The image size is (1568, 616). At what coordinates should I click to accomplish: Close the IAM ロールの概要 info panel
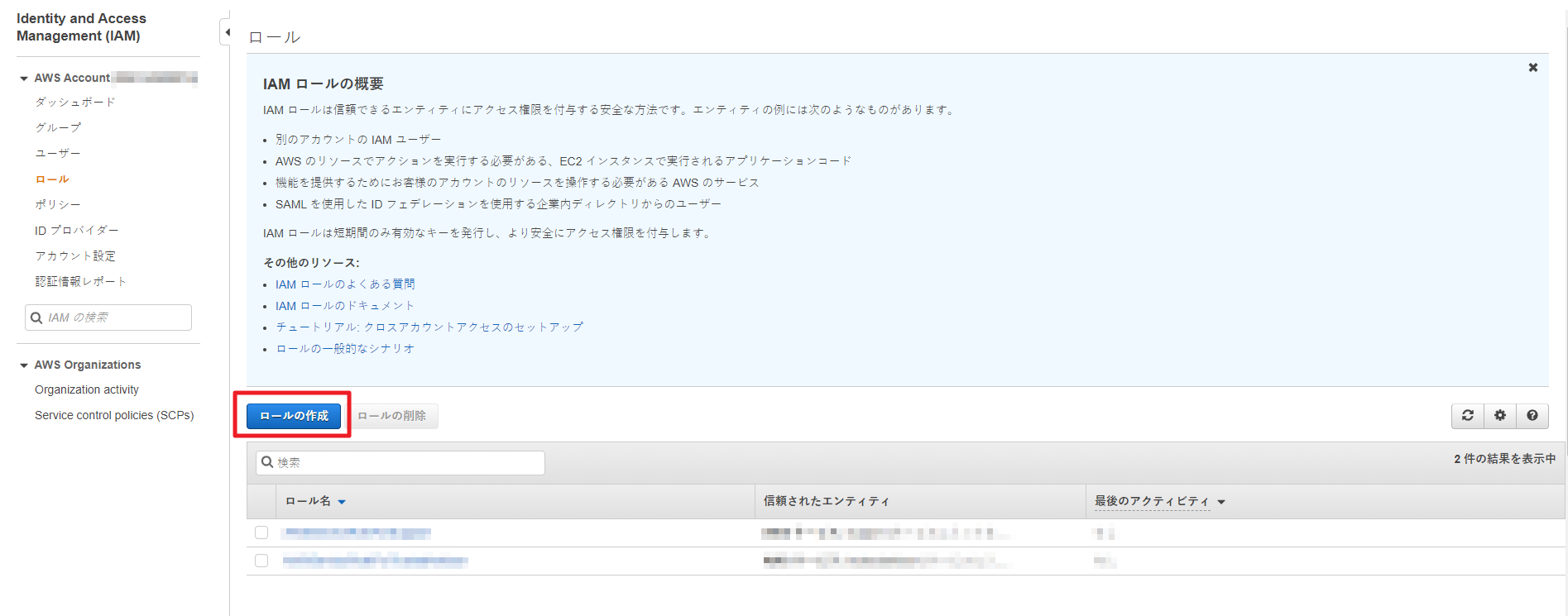pos(1532,68)
